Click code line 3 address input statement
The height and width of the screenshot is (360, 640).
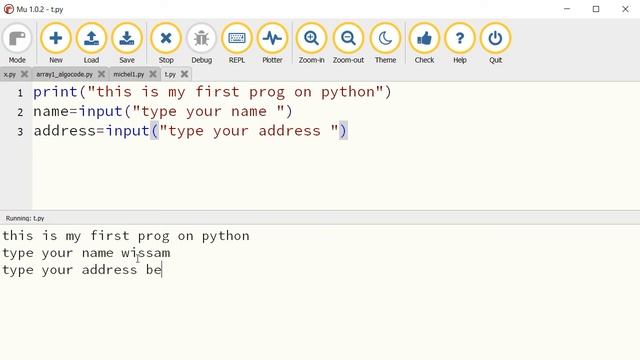click(x=190, y=131)
